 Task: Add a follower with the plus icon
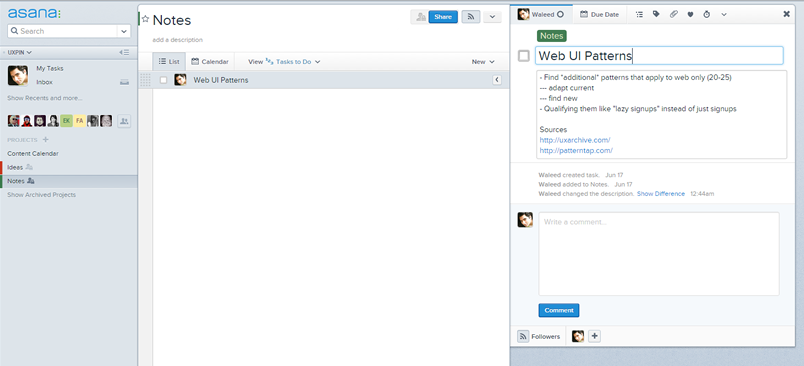pos(594,336)
